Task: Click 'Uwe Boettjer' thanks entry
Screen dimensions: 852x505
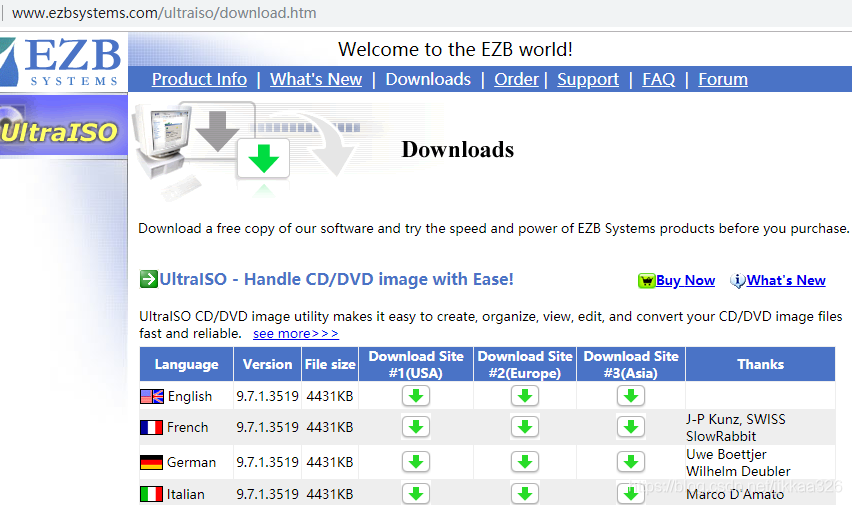Action: (x=726, y=454)
